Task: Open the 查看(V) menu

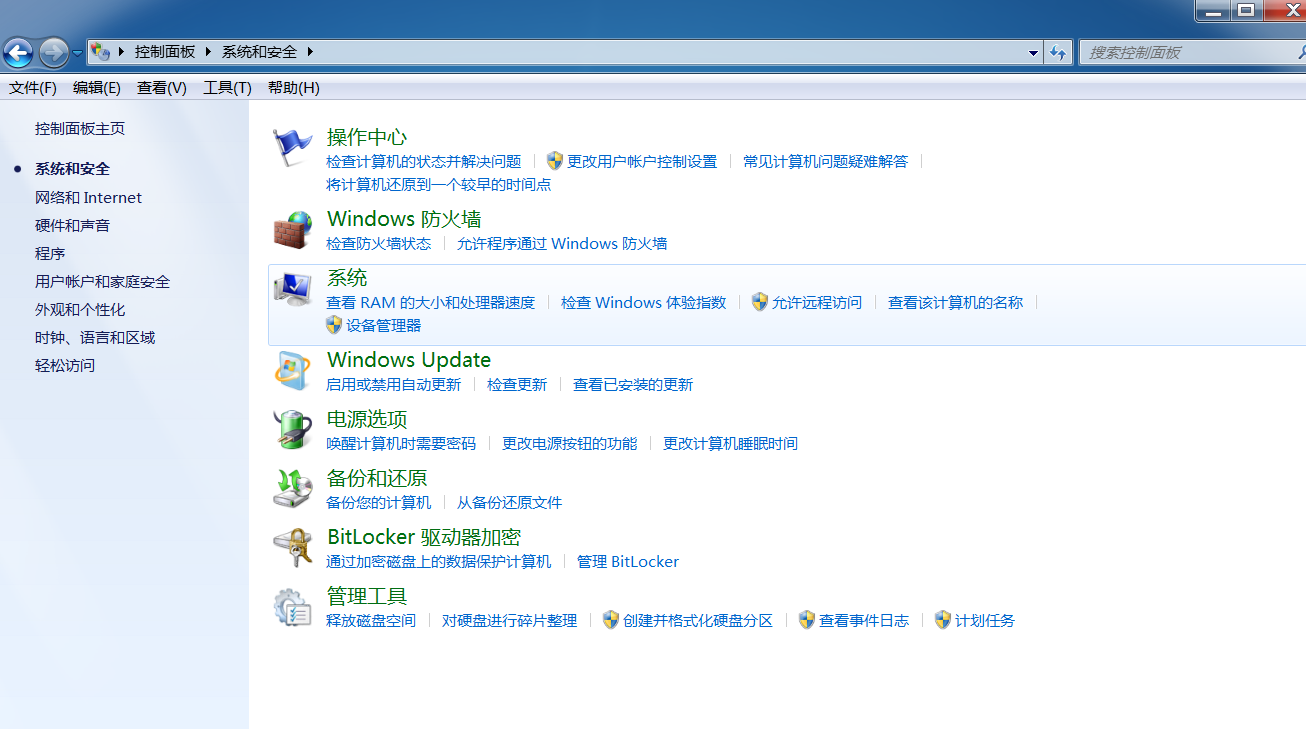Action: click(x=162, y=88)
